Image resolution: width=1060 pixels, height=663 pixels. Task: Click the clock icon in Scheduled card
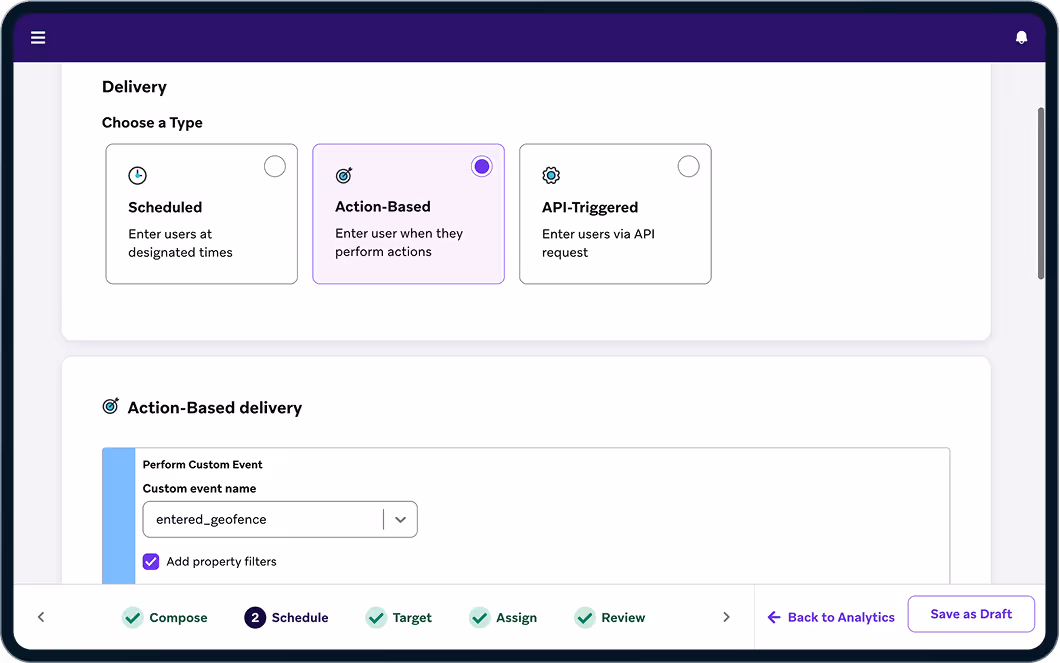[x=137, y=176]
